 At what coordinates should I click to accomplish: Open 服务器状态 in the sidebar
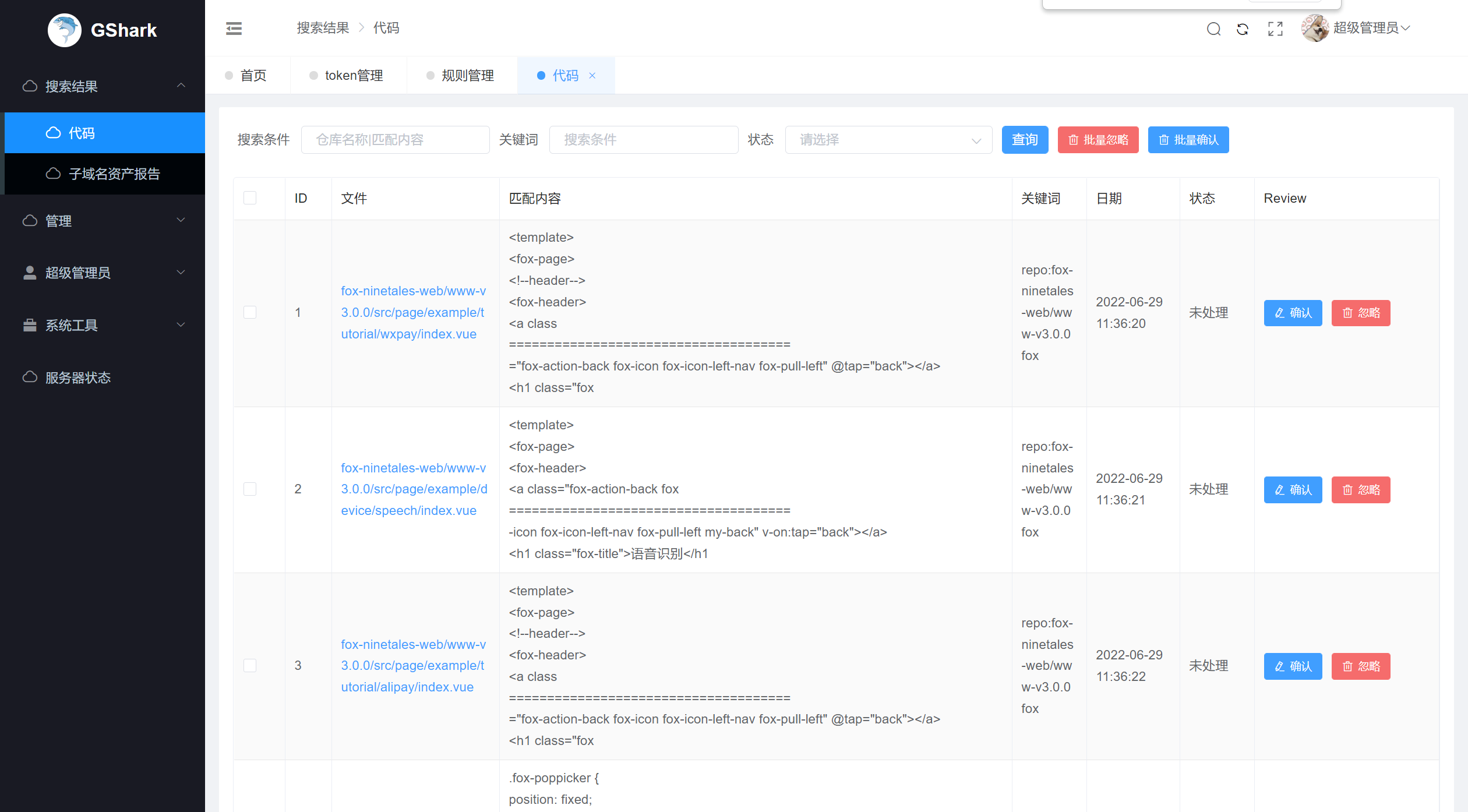[77, 377]
